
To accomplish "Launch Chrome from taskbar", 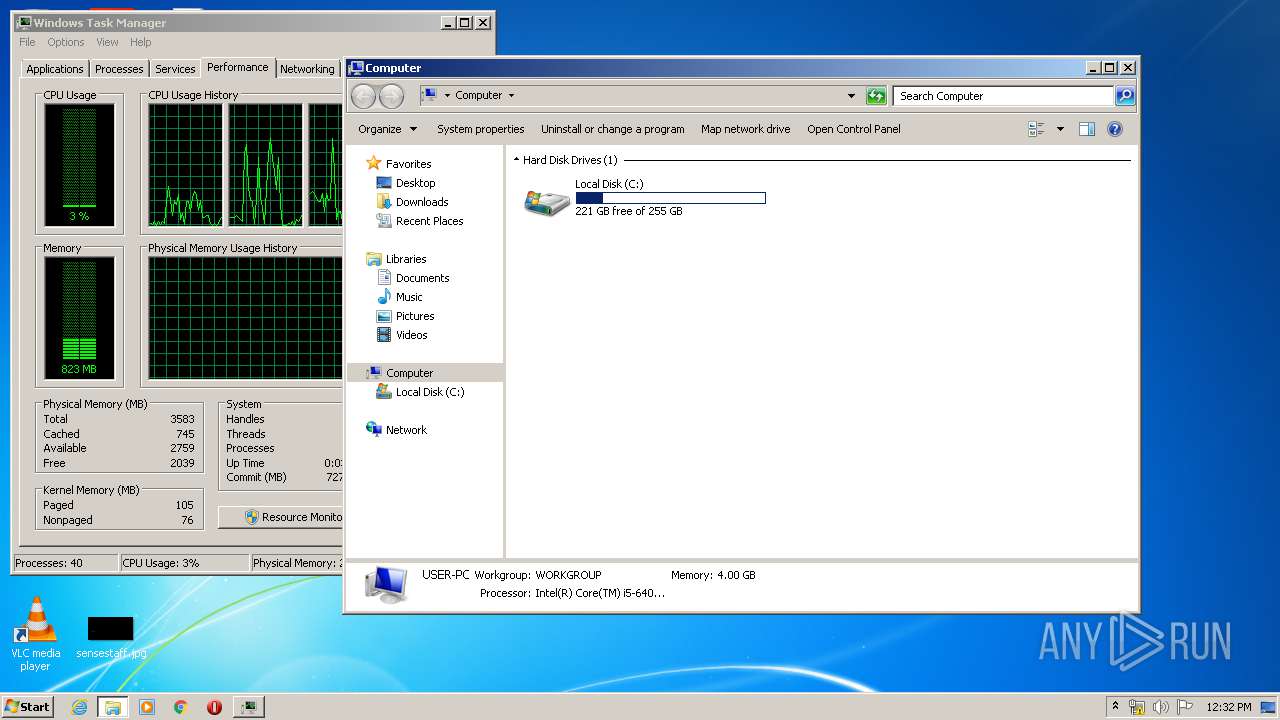I will pyautogui.click(x=180, y=707).
